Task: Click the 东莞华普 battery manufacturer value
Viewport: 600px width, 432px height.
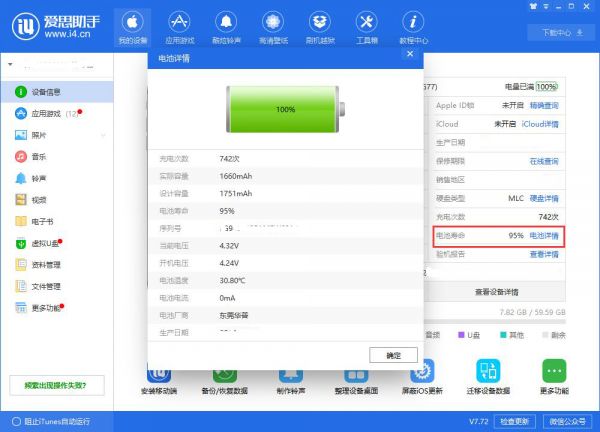Action: click(234, 316)
